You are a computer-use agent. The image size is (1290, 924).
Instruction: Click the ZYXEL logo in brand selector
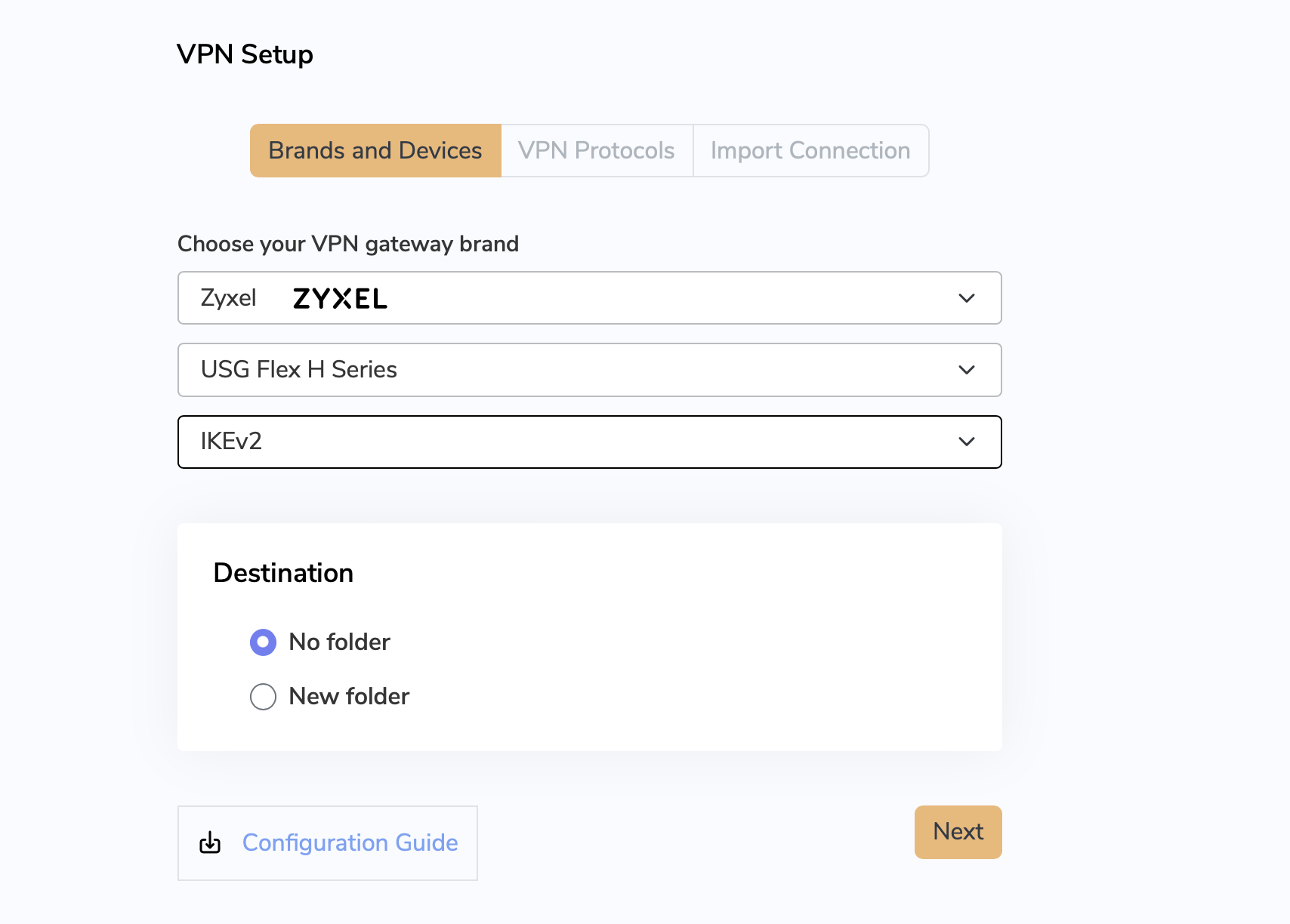340,299
